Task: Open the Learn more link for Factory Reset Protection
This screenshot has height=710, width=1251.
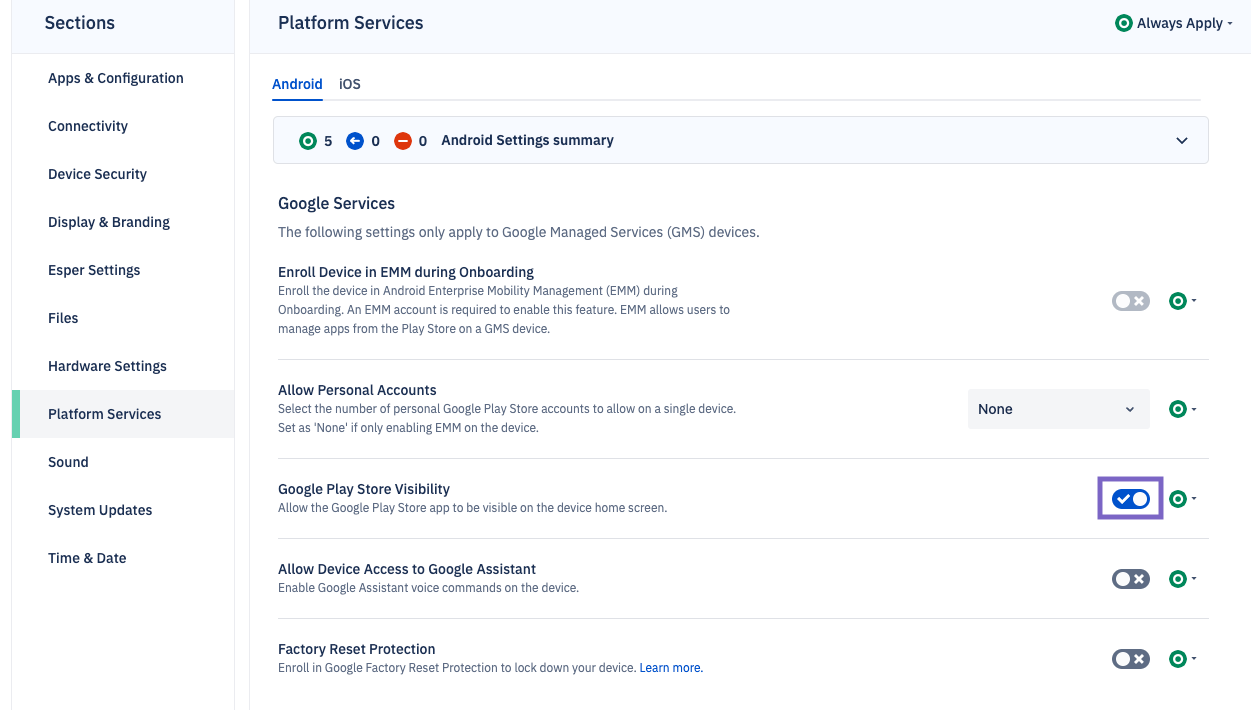Action: tap(669, 667)
